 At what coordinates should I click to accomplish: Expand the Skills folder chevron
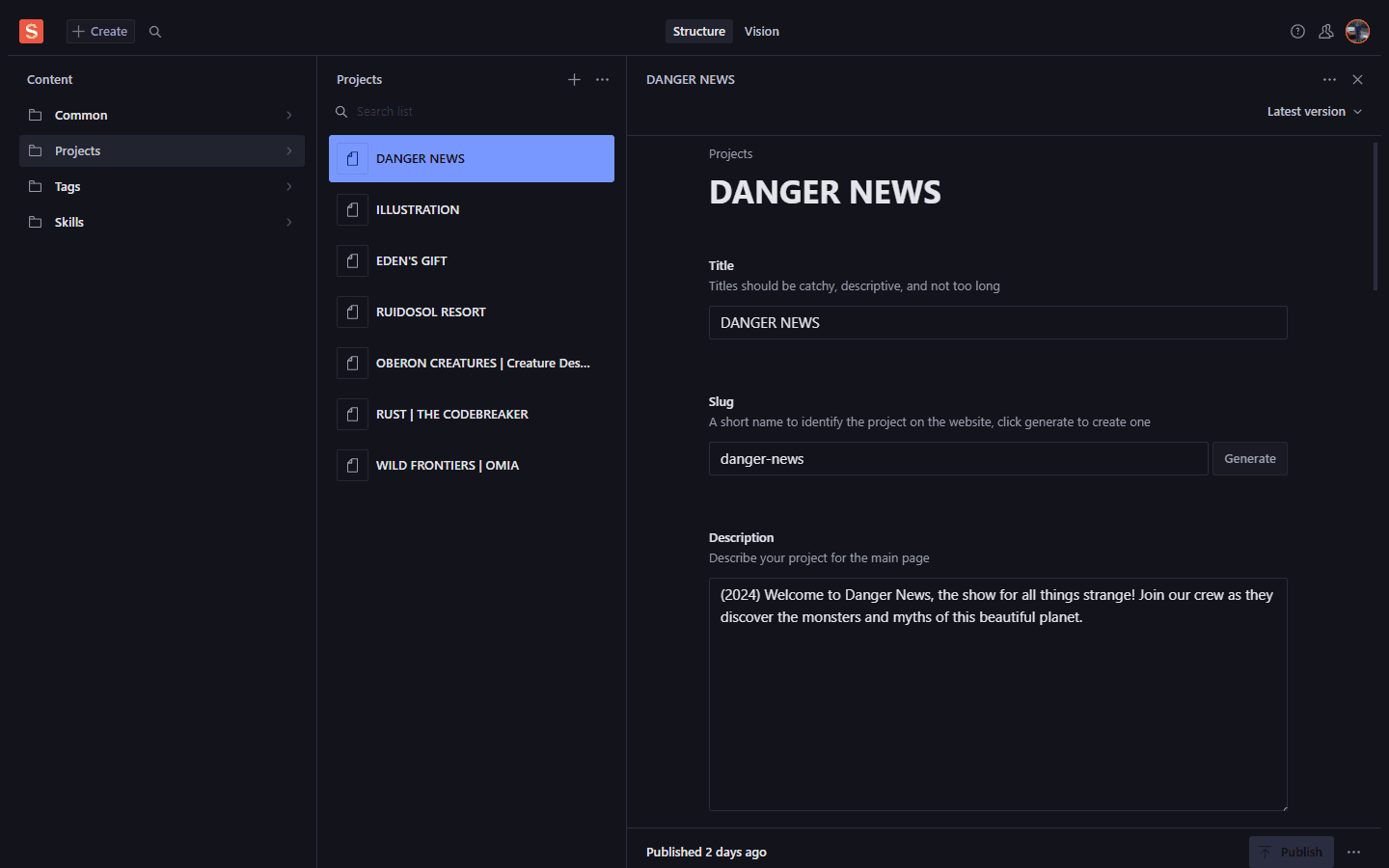288,223
